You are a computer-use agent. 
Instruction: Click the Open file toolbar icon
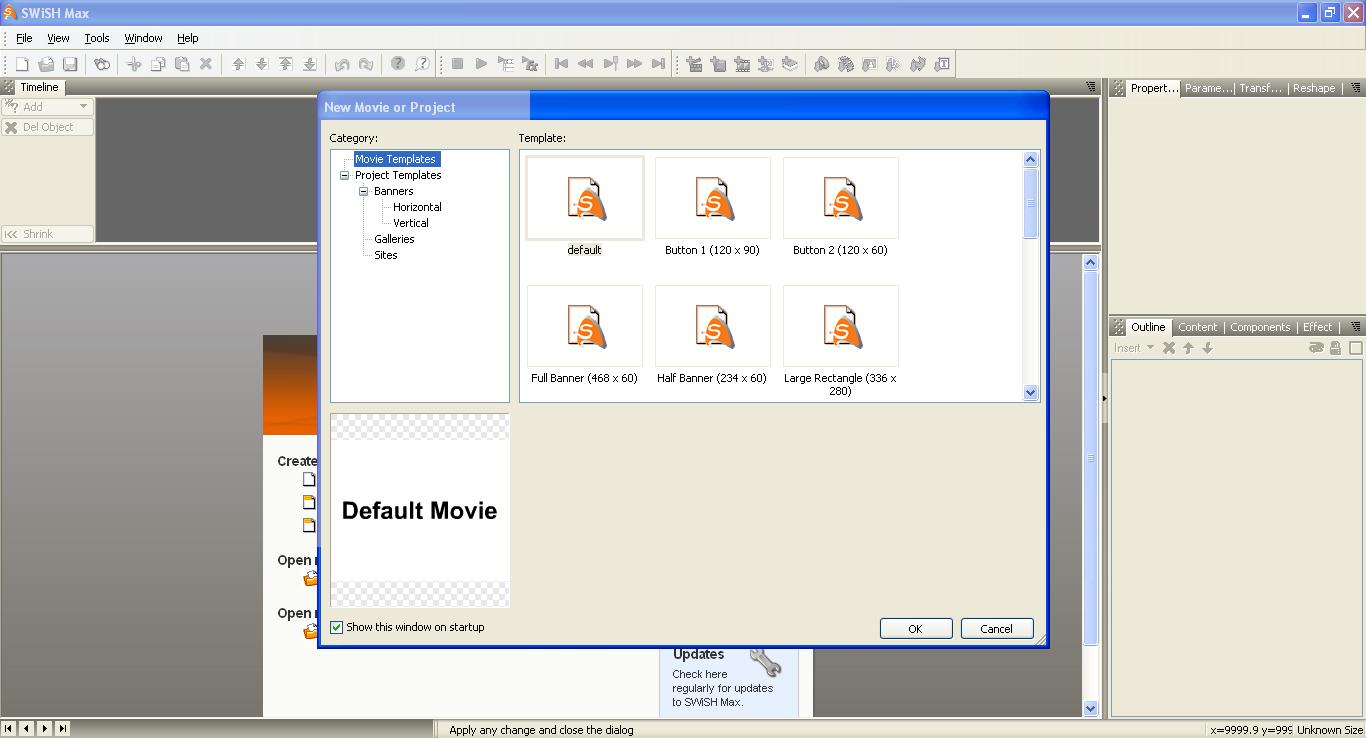46,64
